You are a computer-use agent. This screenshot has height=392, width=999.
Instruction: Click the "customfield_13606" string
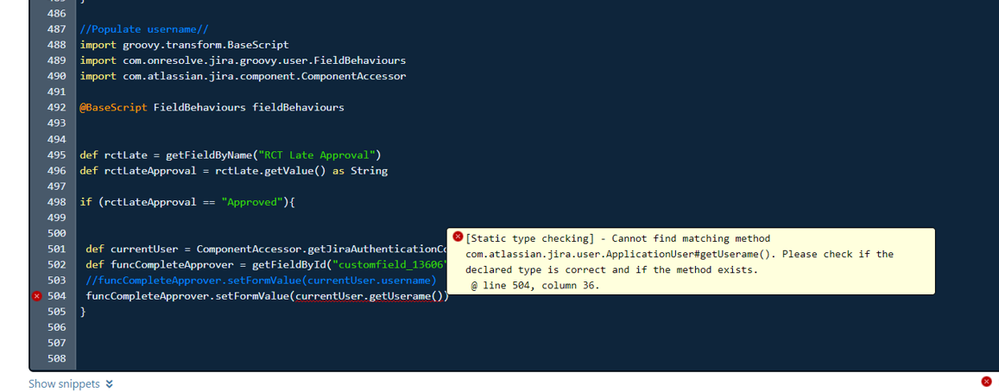[391, 265]
